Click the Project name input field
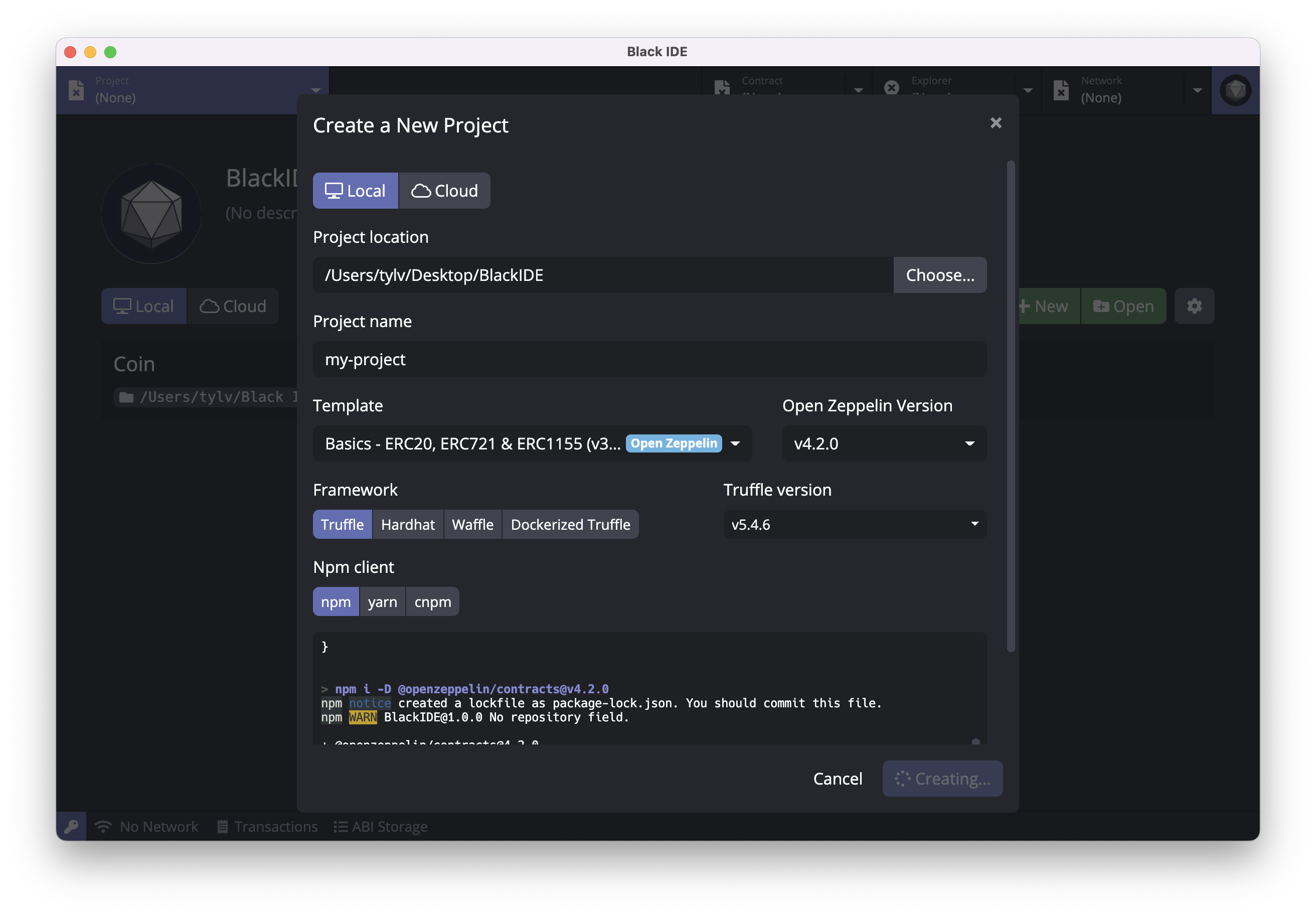The width and height of the screenshot is (1316, 915). coord(649,360)
